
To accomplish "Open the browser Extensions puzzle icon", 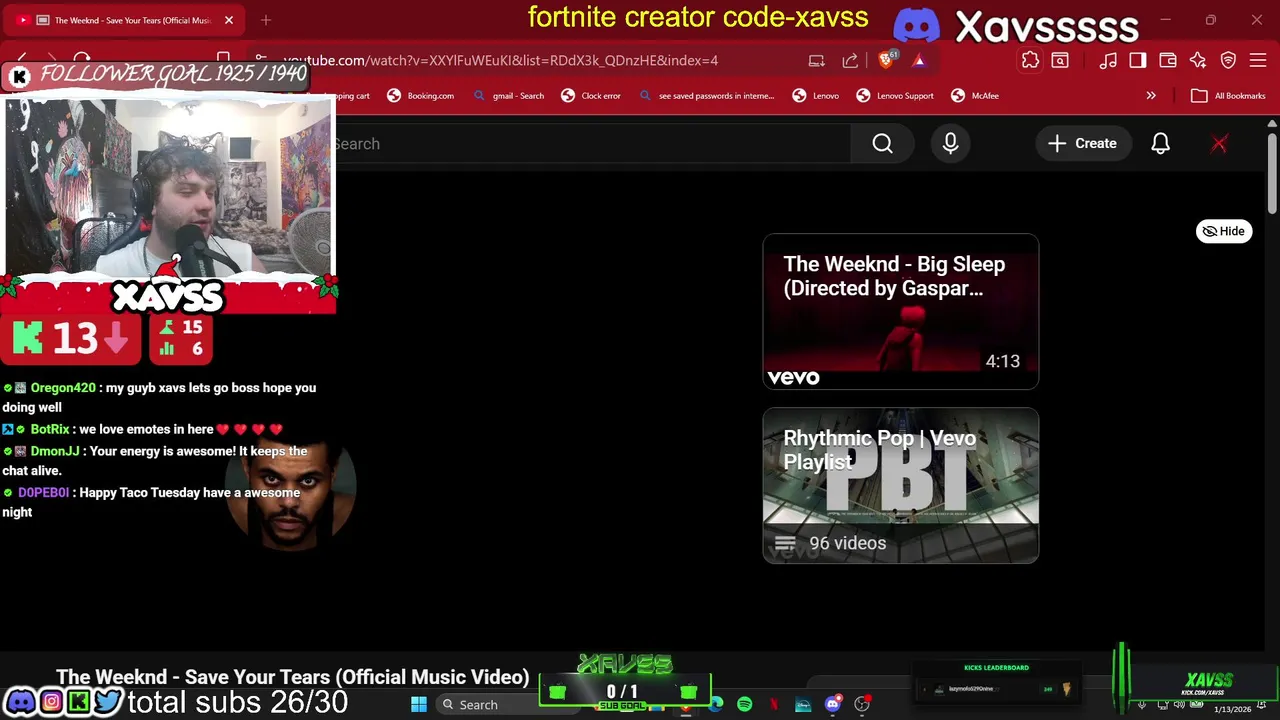I will (x=1030, y=60).
